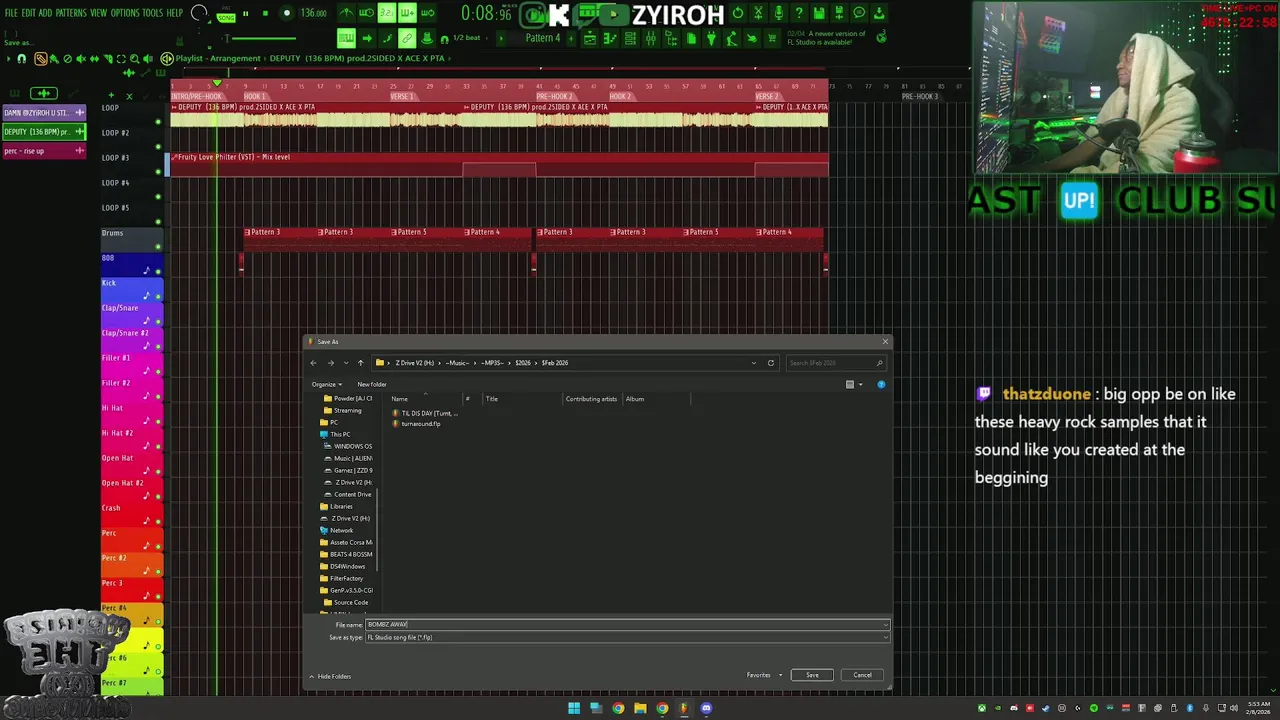Open the Organize dropdown
1280x720 pixels.
pos(326,384)
